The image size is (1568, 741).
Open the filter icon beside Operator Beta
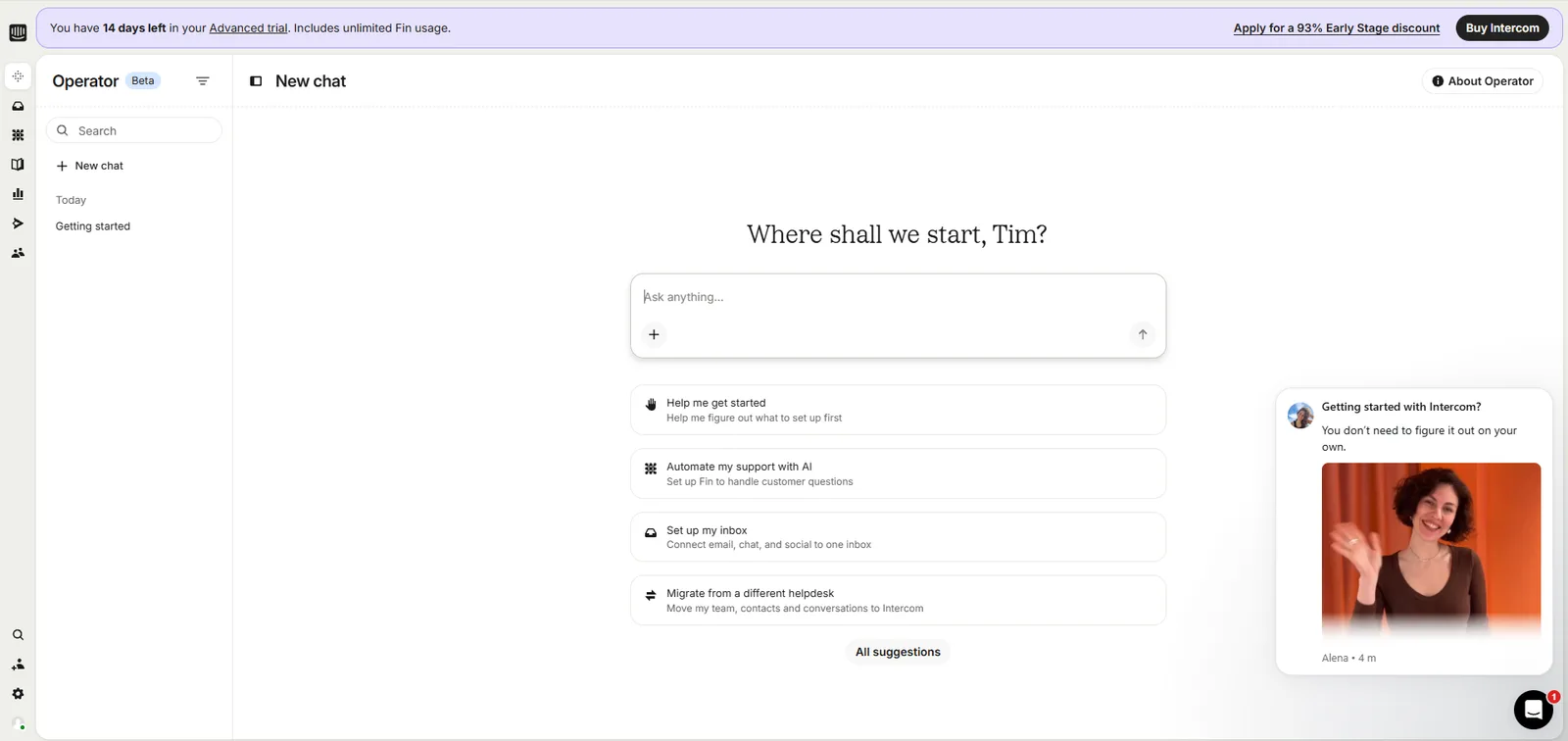(x=203, y=81)
